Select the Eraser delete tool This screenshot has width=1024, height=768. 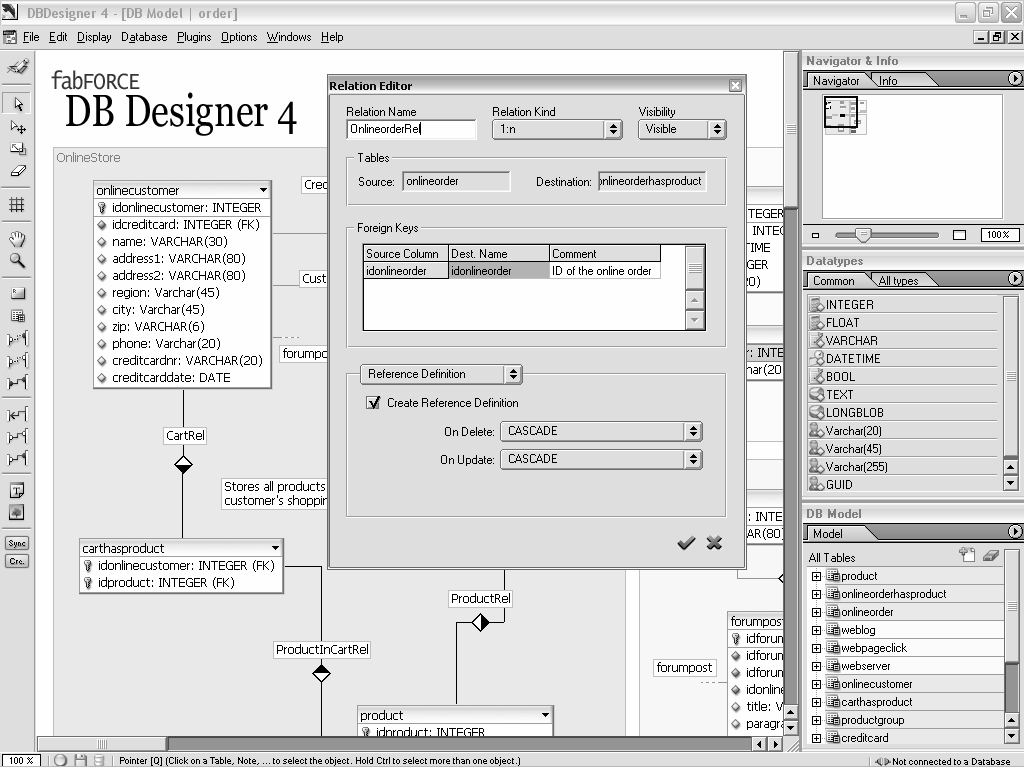coord(17,171)
